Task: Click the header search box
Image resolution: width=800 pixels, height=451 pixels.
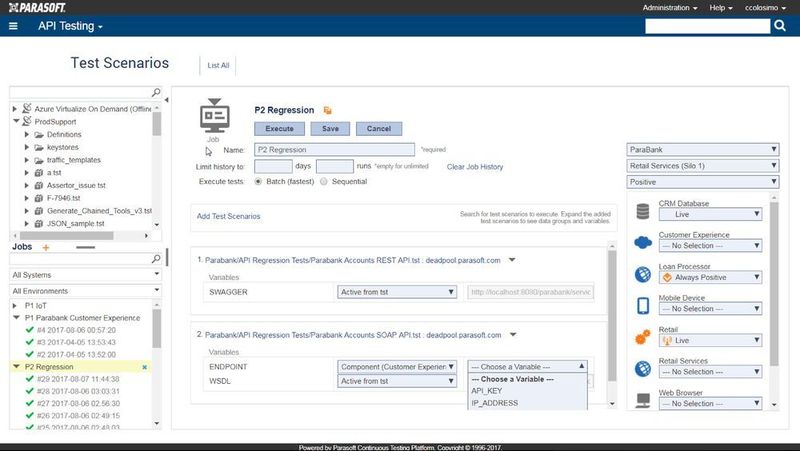Action: coord(707,26)
